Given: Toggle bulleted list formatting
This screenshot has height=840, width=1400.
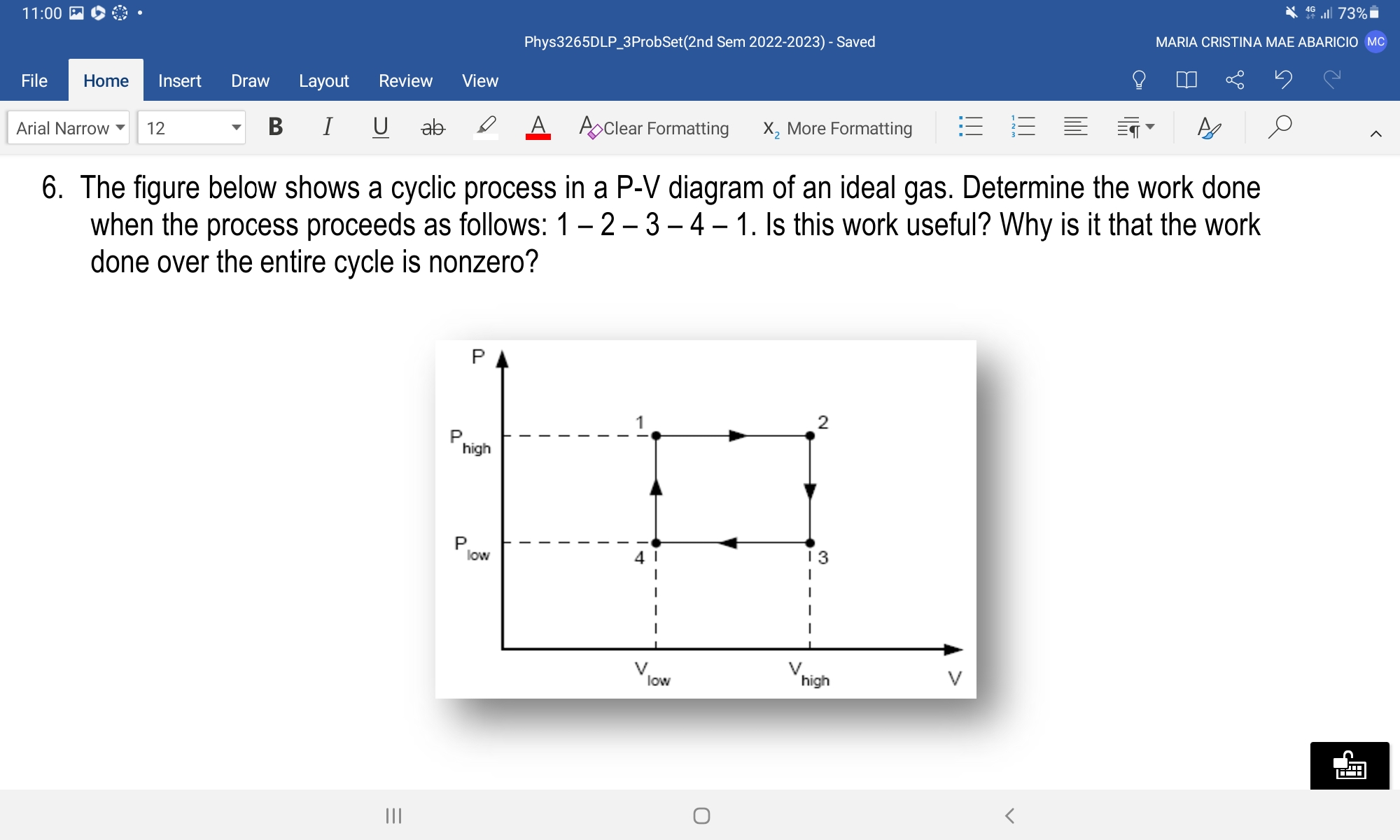Looking at the screenshot, I should pos(972,127).
